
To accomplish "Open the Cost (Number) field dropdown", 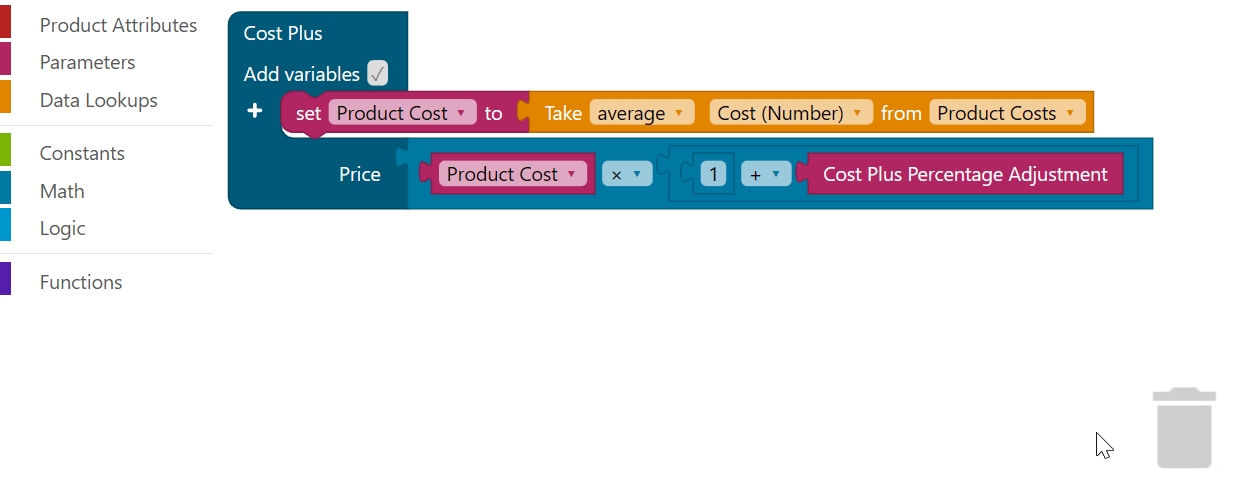I will point(791,113).
